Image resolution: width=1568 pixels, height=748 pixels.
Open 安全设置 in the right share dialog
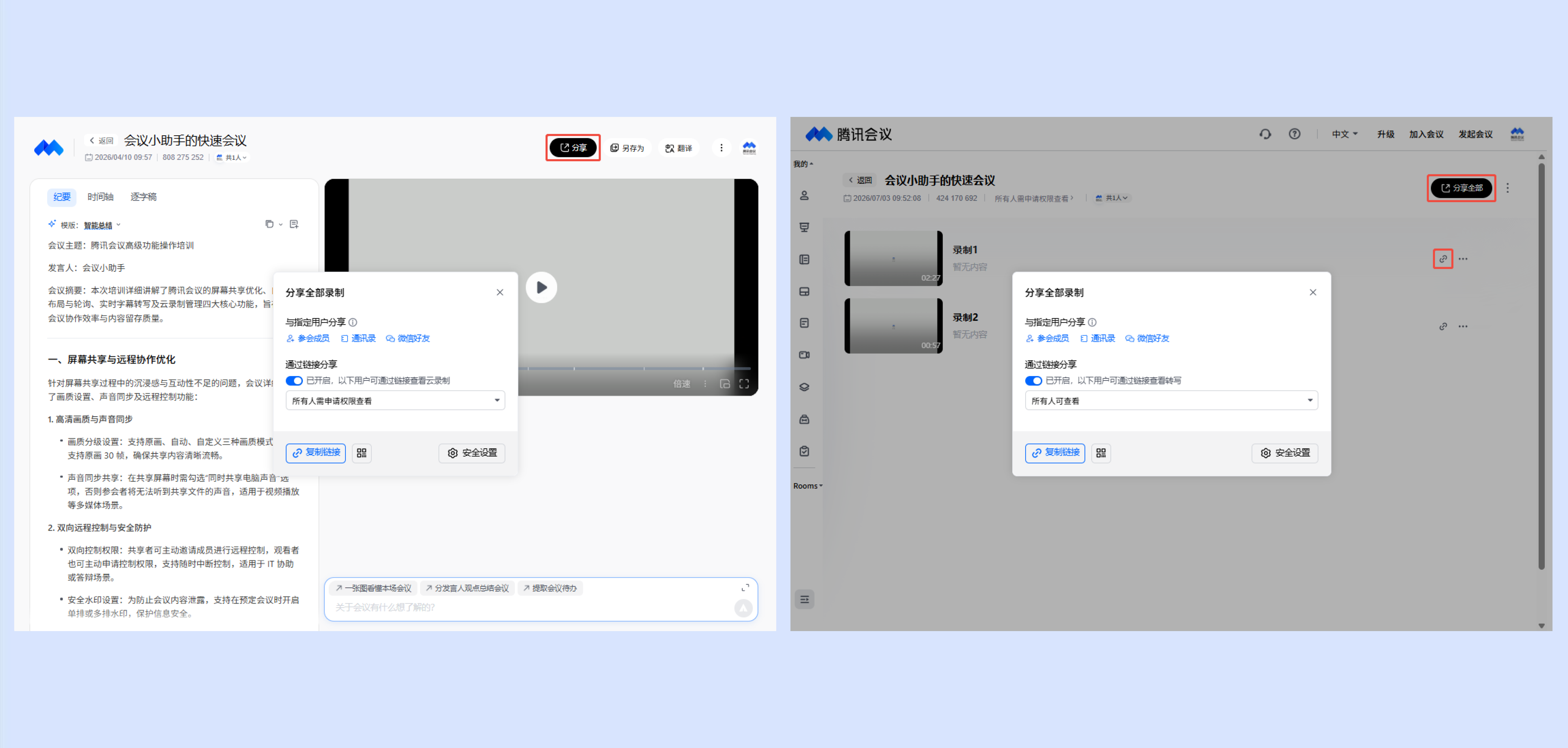point(1284,453)
